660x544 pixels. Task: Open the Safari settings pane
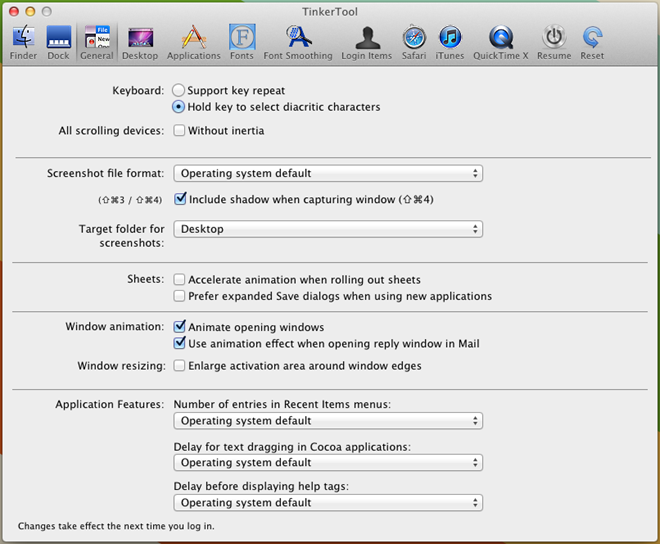pyautogui.click(x=414, y=42)
